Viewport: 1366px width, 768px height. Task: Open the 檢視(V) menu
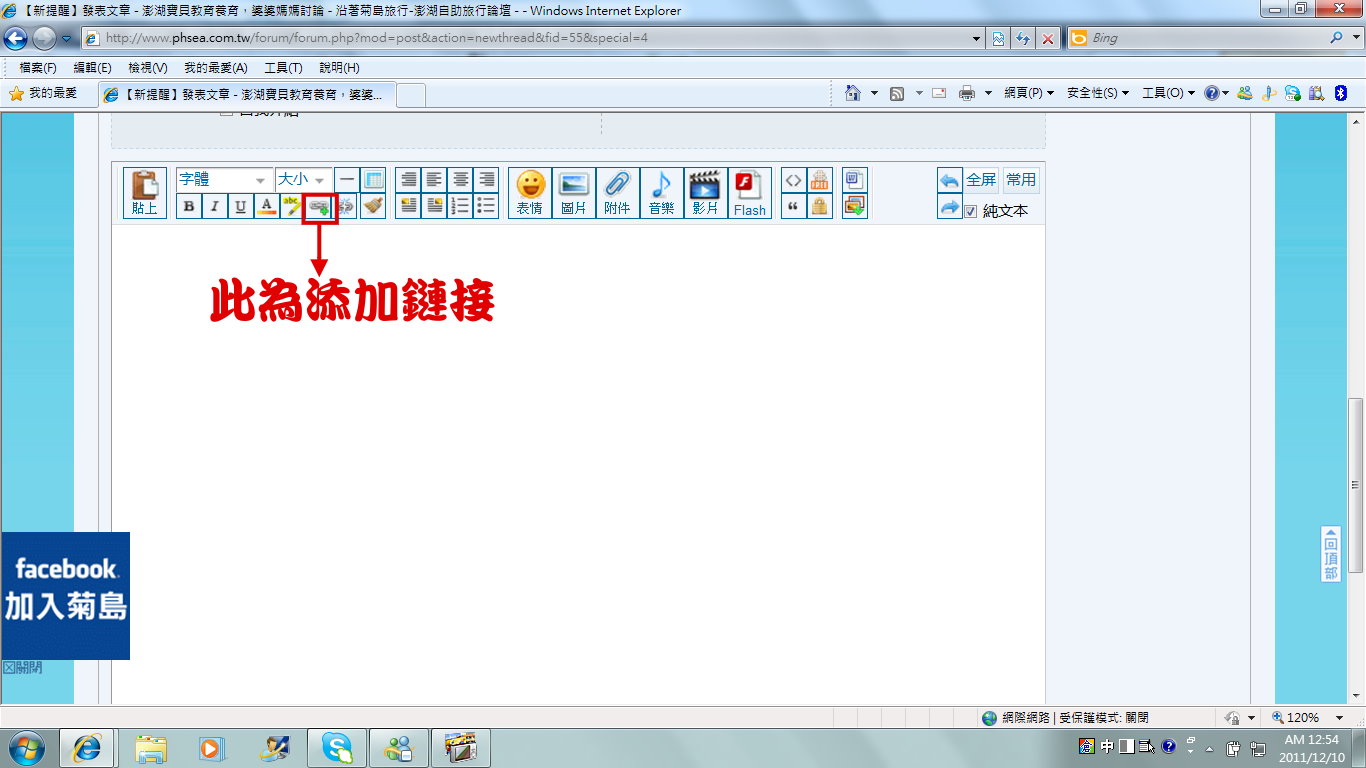[147, 68]
